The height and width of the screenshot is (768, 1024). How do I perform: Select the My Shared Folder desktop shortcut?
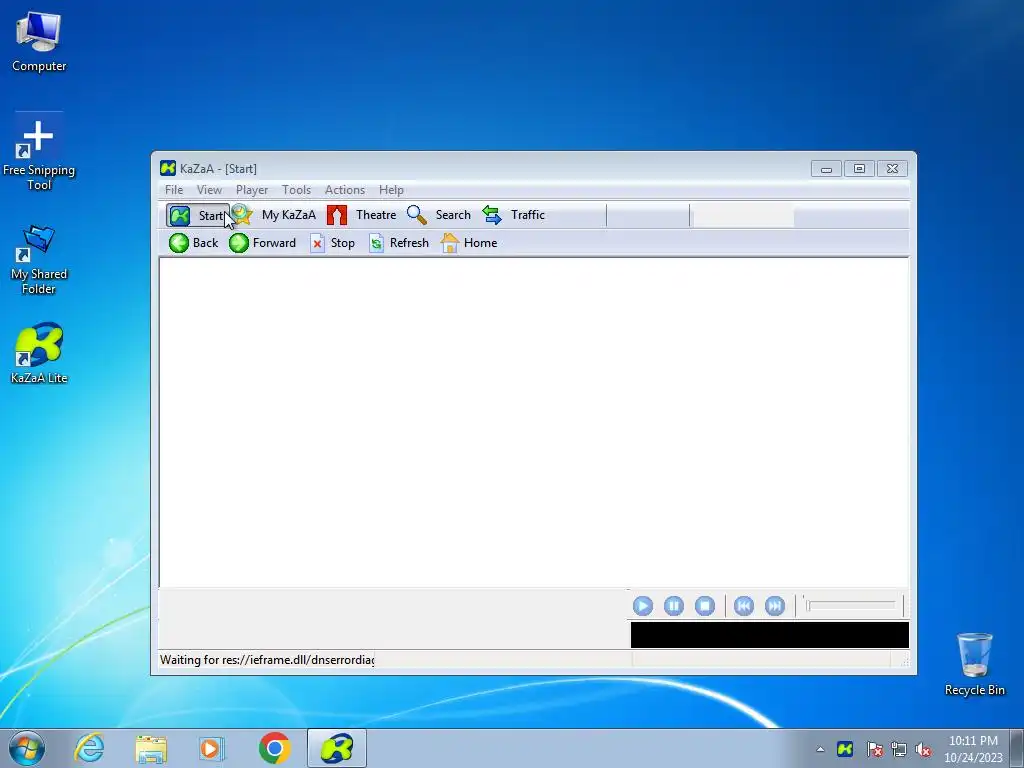click(39, 259)
